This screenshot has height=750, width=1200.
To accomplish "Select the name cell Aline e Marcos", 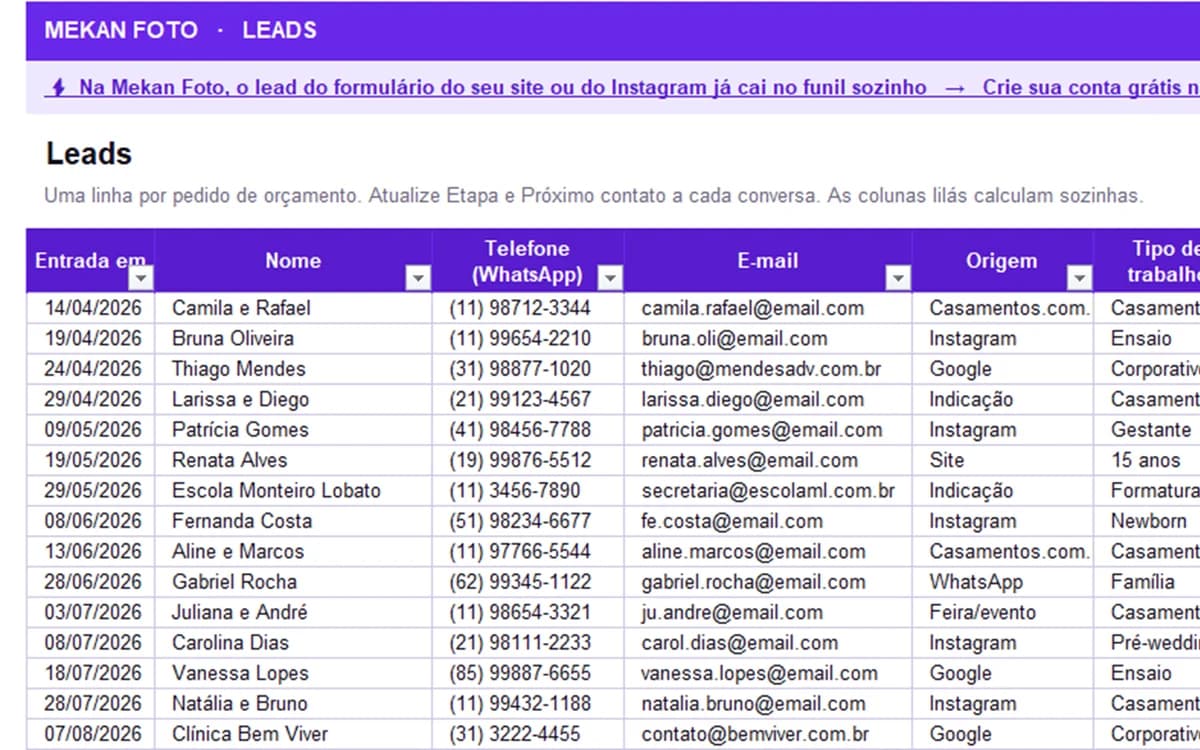I will coord(293,551).
